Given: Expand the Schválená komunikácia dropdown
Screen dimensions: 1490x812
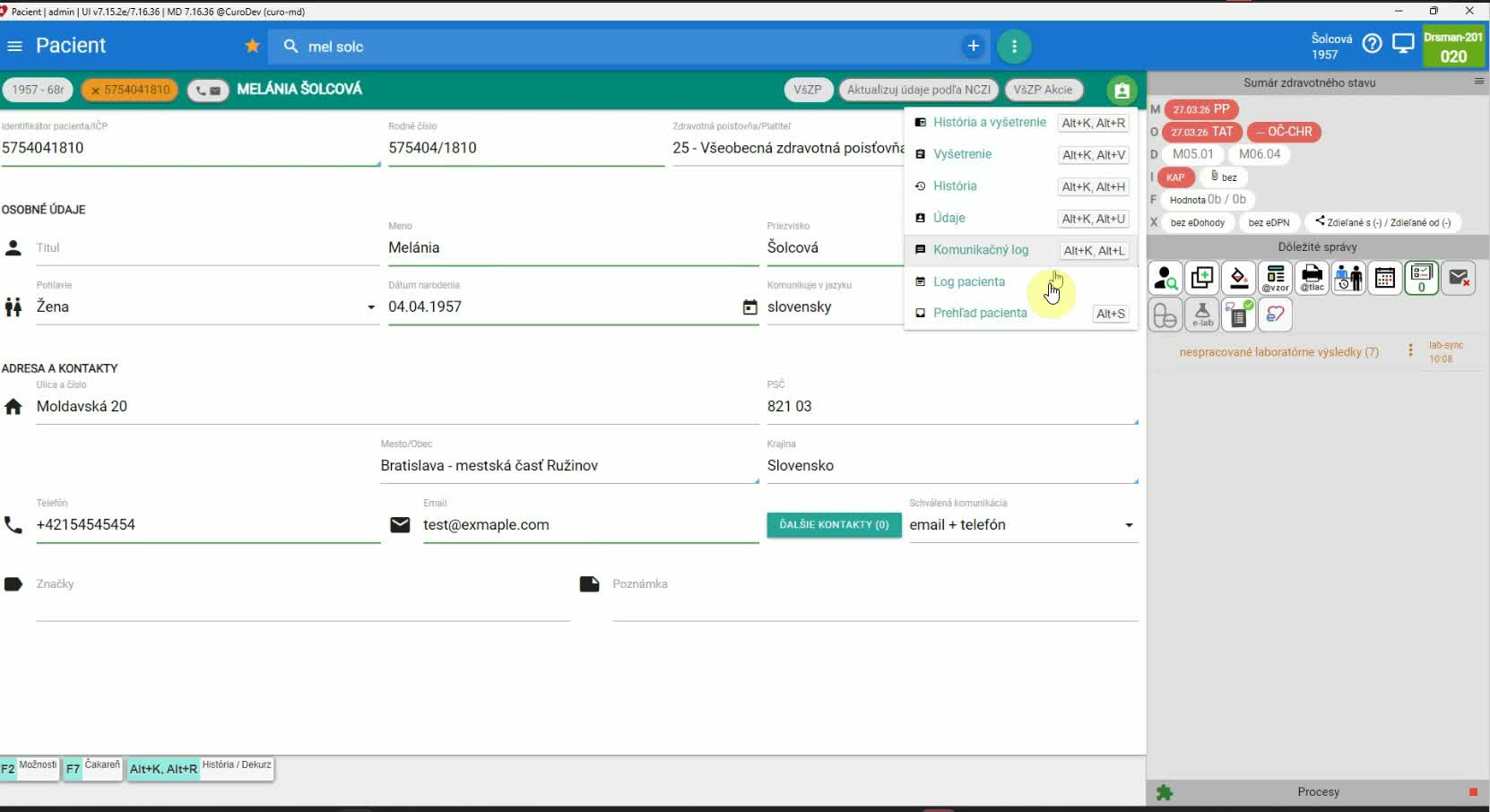Looking at the screenshot, I should tap(1128, 525).
